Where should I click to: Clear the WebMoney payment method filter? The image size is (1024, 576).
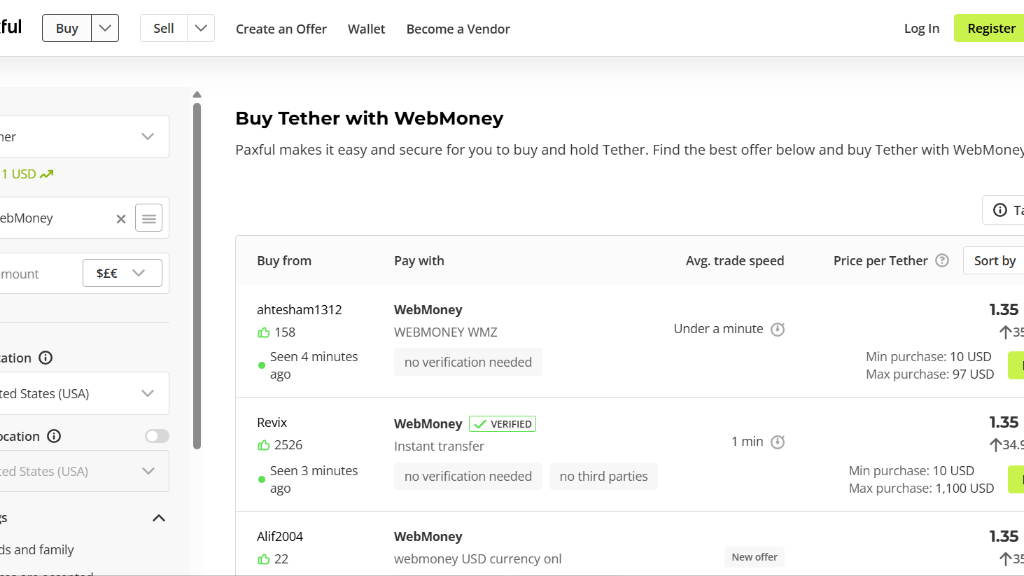pyautogui.click(x=121, y=219)
